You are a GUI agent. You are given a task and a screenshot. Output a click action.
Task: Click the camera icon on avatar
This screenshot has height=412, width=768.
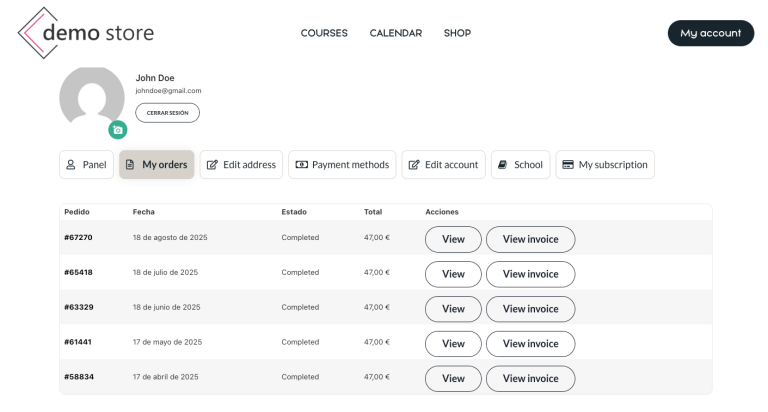point(118,129)
